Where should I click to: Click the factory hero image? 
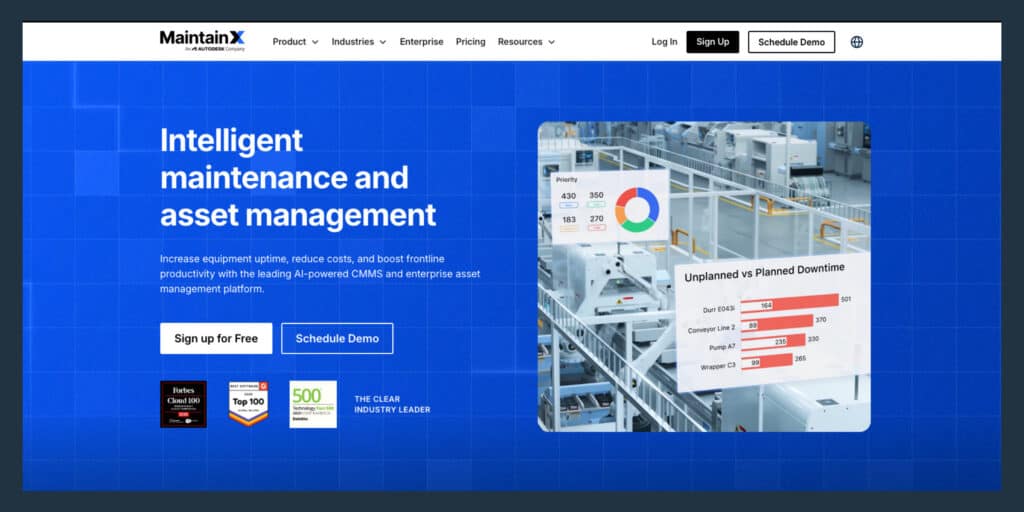(x=704, y=276)
